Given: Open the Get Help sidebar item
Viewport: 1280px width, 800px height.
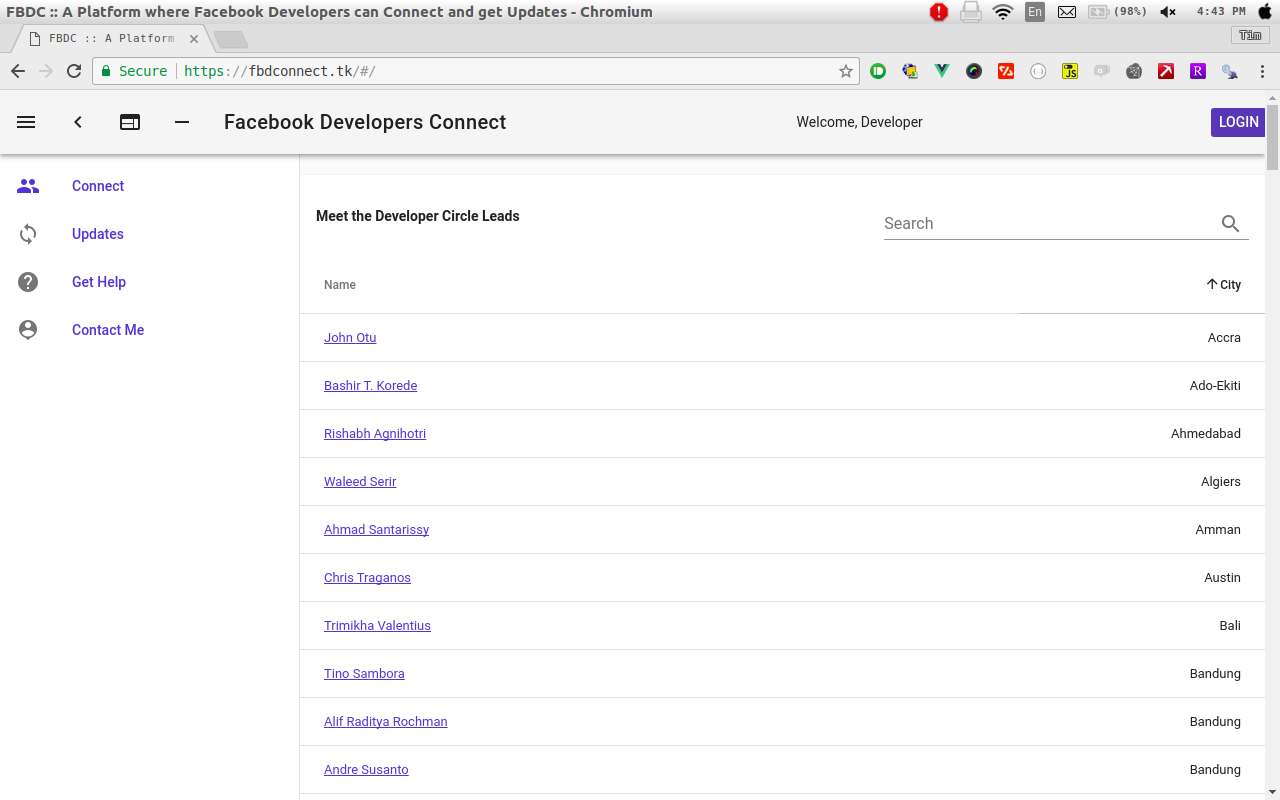Looking at the screenshot, I should 150,282.
